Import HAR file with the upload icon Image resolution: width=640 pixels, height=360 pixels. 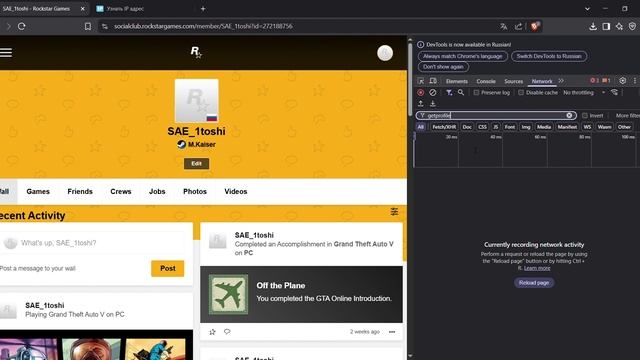(x=421, y=104)
